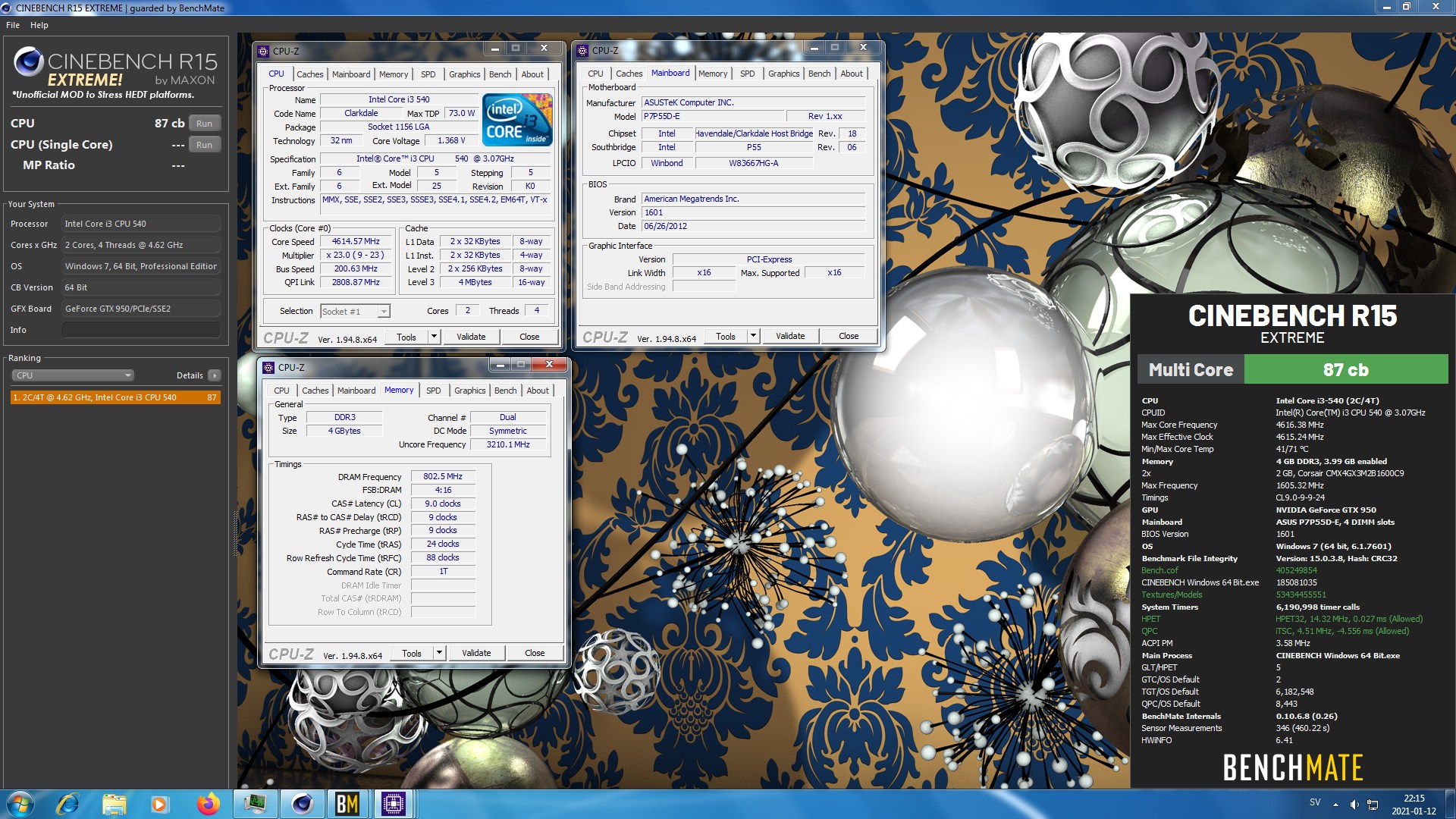Screen dimensions: 1456x819
Task: Switch to CPU-Z taskbar icon
Action: pyautogui.click(x=393, y=804)
